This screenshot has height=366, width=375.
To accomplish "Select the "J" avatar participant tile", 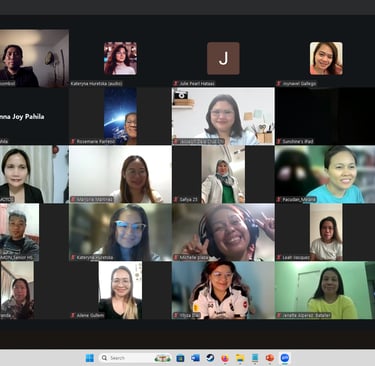I will tap(223, 58).
